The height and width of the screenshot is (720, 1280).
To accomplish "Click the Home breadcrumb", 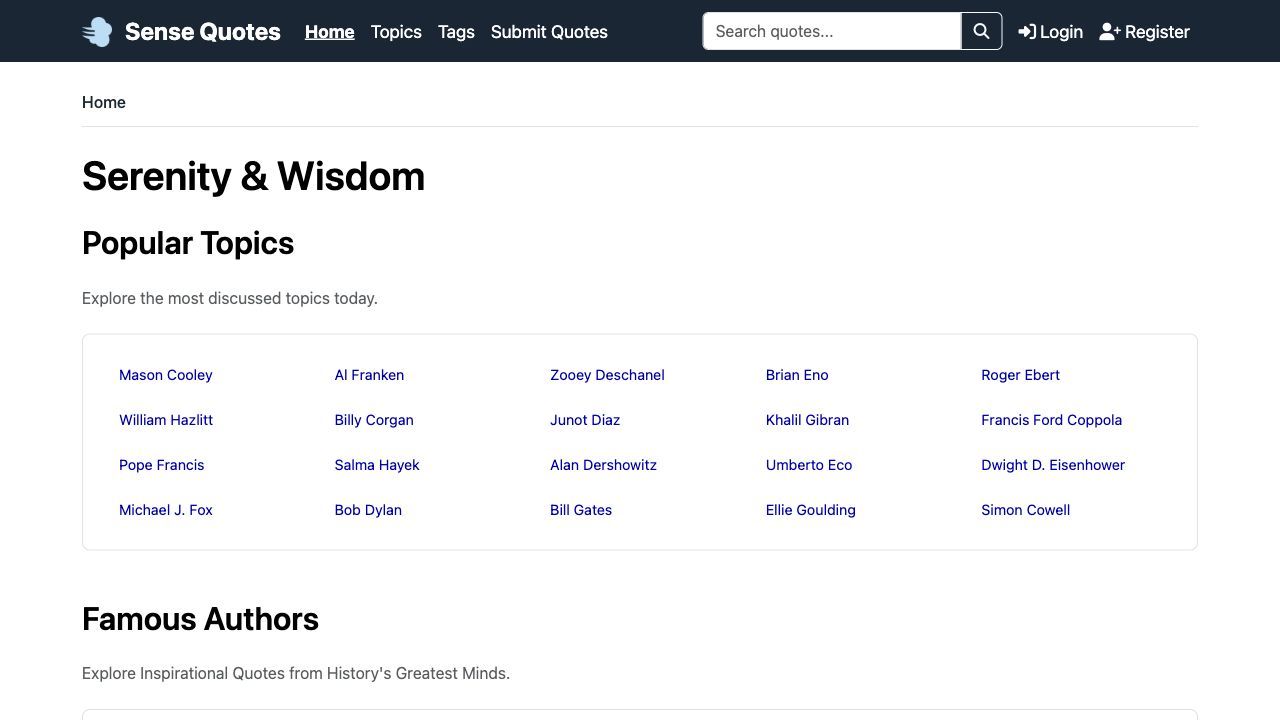I will coord(104,102).
